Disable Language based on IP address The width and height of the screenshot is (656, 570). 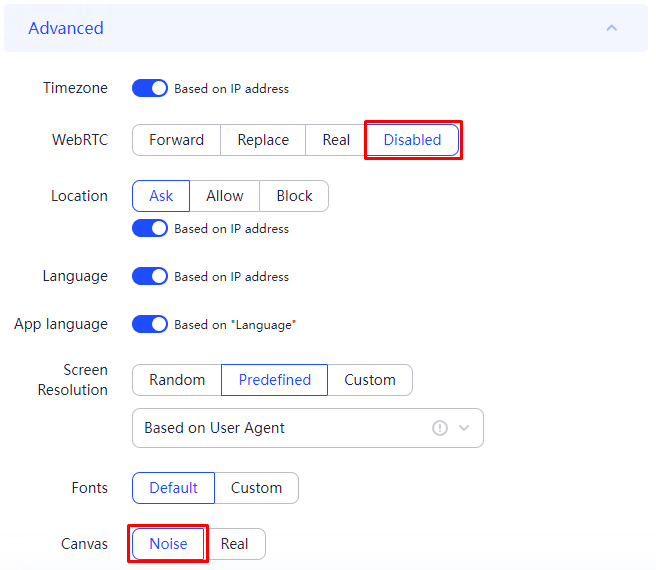pos(150,276)
